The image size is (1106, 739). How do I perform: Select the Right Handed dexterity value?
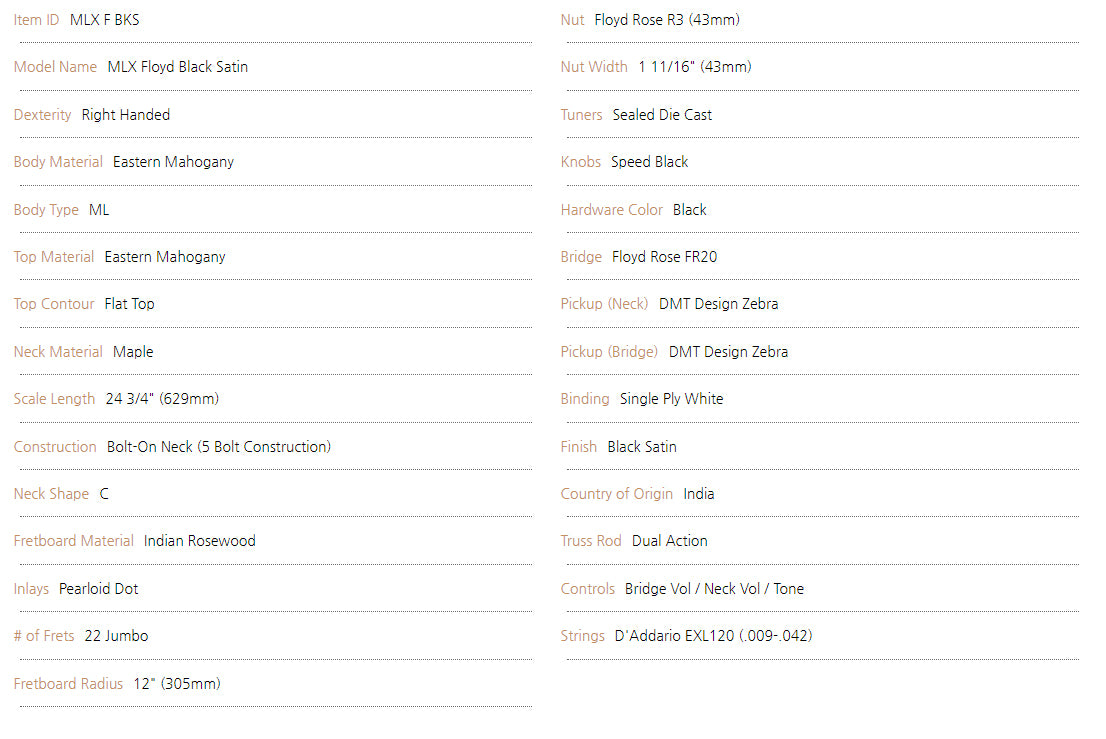click(126, 115)
